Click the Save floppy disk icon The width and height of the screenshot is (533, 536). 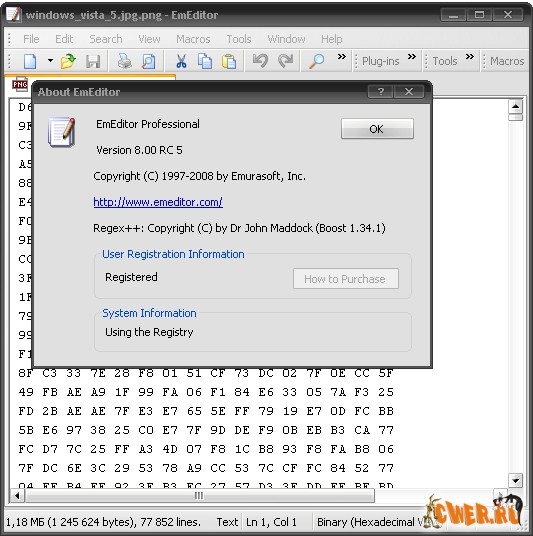click(x=93, y=62)
